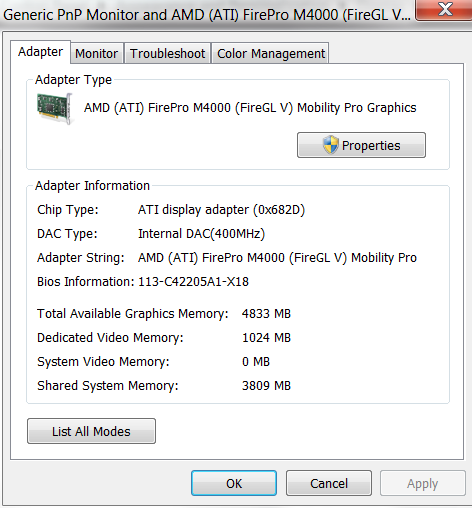Click the Internal DAC(400MHz) value
The width and height of the screenshot is (472, 508).
pyautogui.click(x=201, y=234)
